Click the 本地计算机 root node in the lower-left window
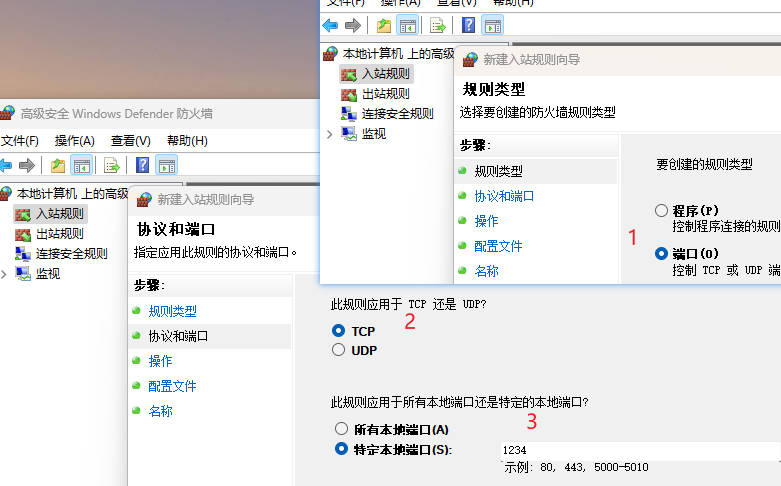This screenshot has width=781, height=486. point(72,194)
